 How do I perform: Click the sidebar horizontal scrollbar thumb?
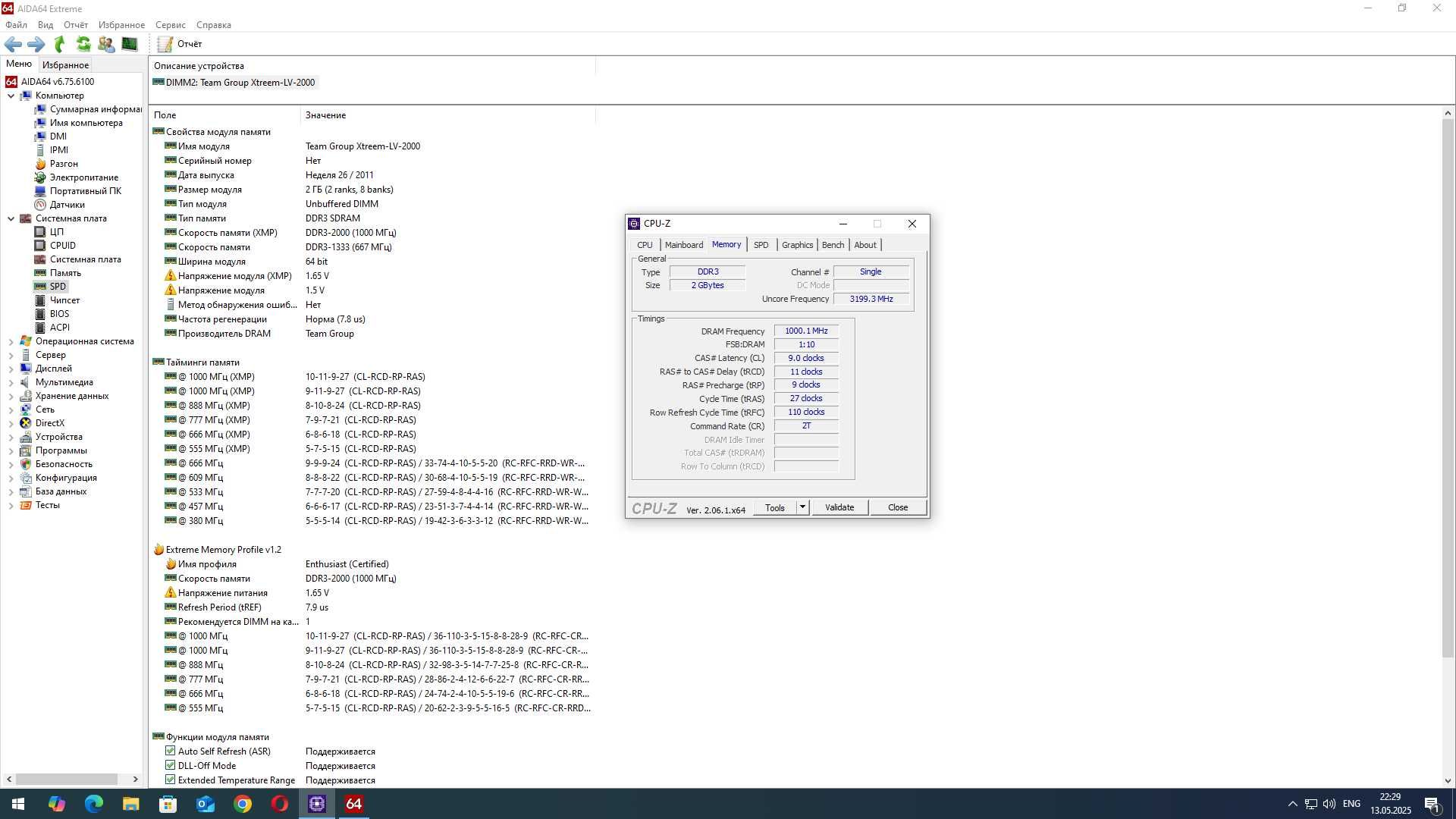click(x=67, y=779)
